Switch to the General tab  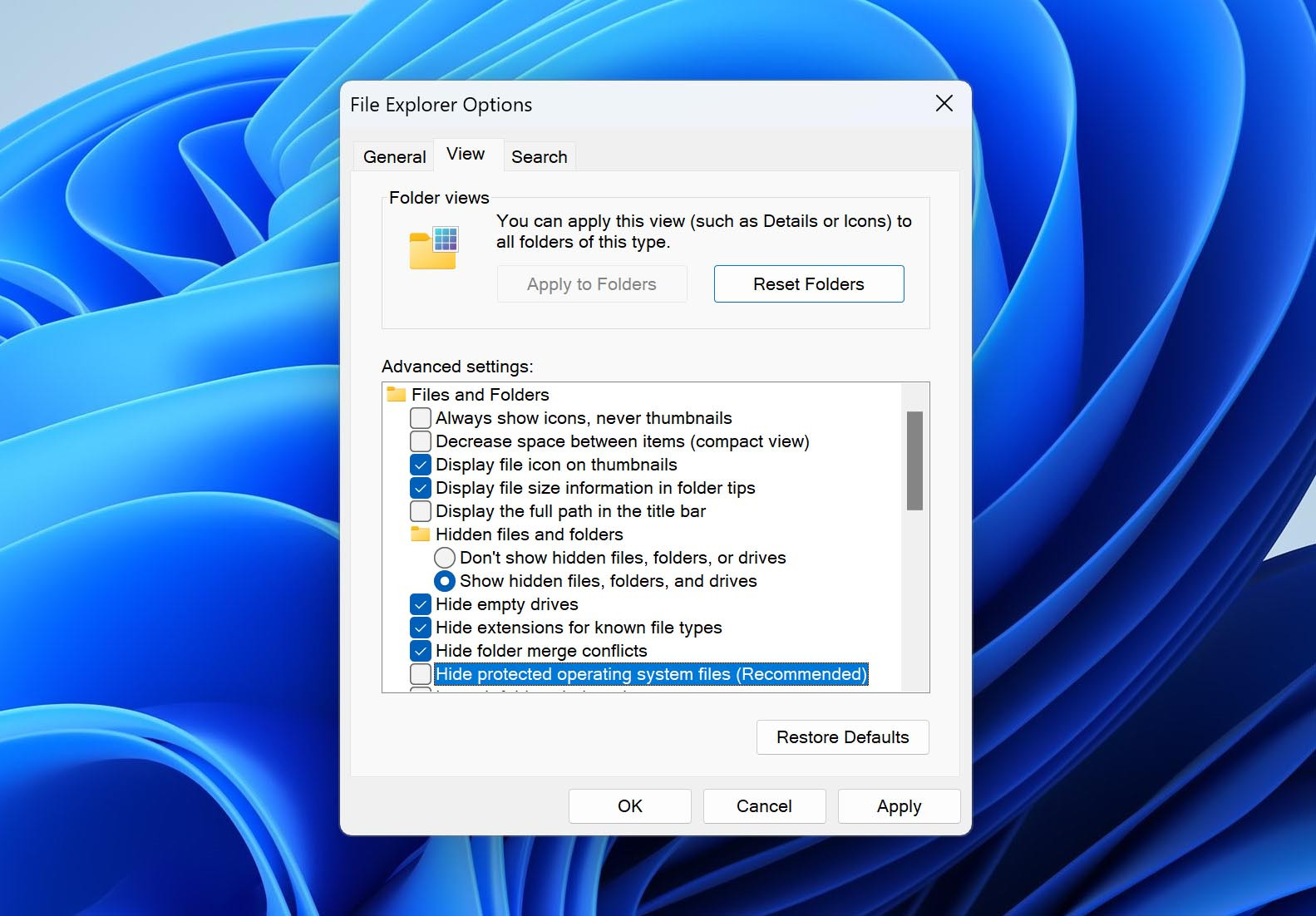pyautogui.click(x=394, y=157)
